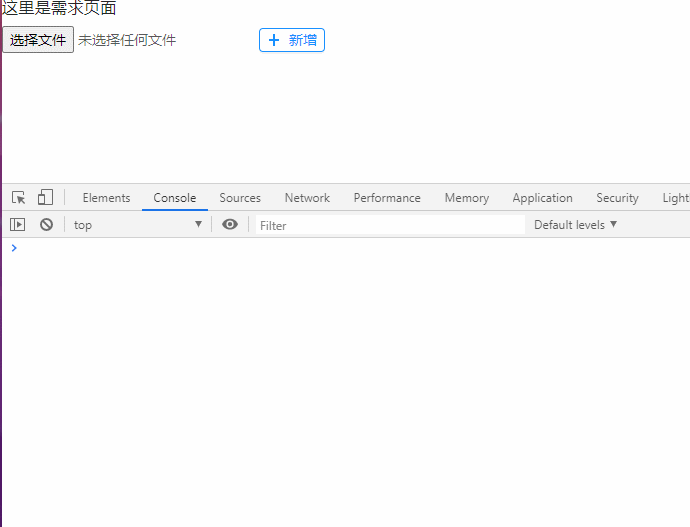This screenshot has width=690, height=527.
Task: Click the console prompt line
Action: point(346,248)
